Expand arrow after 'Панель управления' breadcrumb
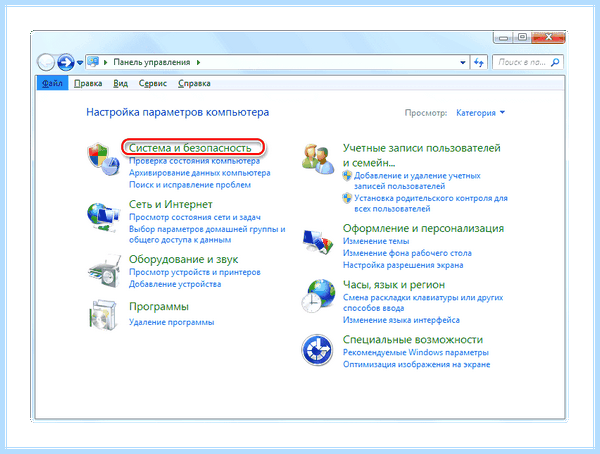 pos(198,62)
